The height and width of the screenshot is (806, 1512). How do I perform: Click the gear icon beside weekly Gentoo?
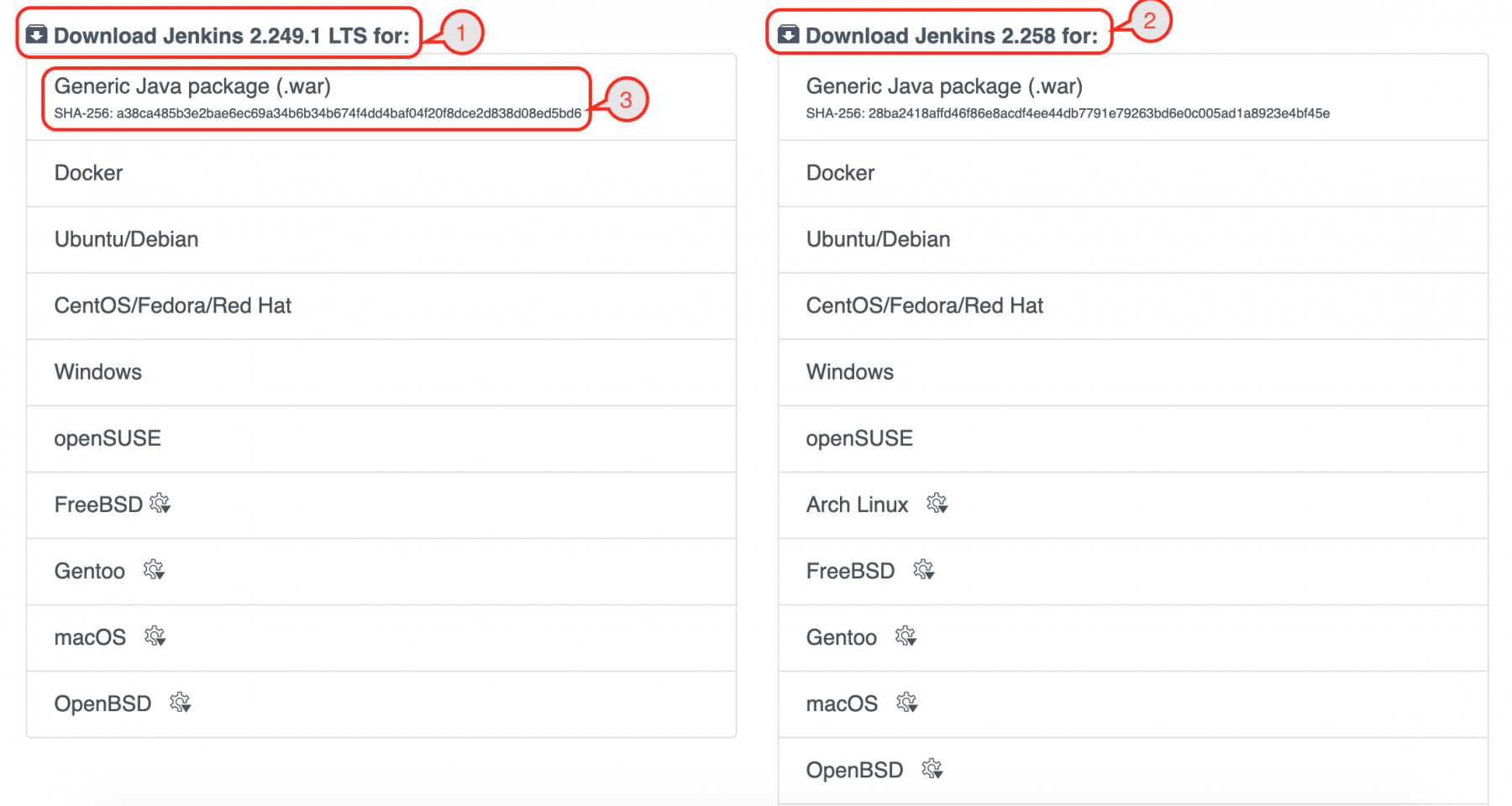click(x=906, y=636)
